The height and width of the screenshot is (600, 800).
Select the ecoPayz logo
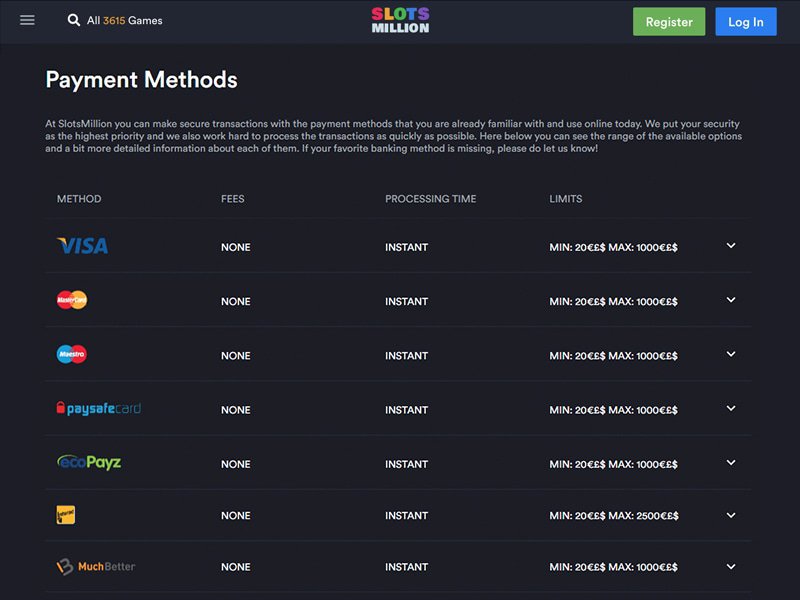[89, 462]
